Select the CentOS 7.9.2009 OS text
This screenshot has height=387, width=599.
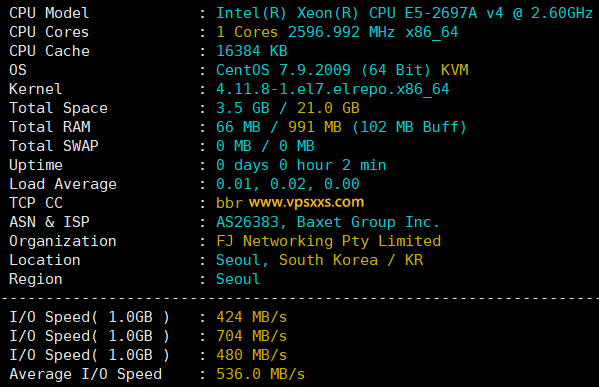[x=283, y=70]
